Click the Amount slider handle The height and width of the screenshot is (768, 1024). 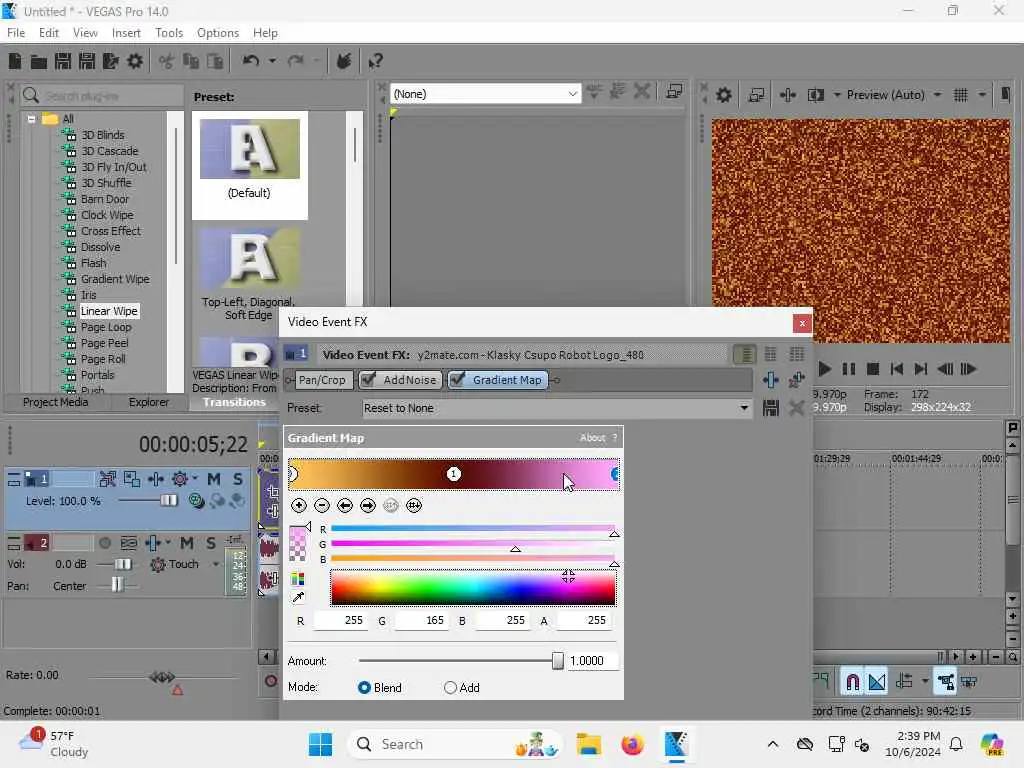(558, 661)
